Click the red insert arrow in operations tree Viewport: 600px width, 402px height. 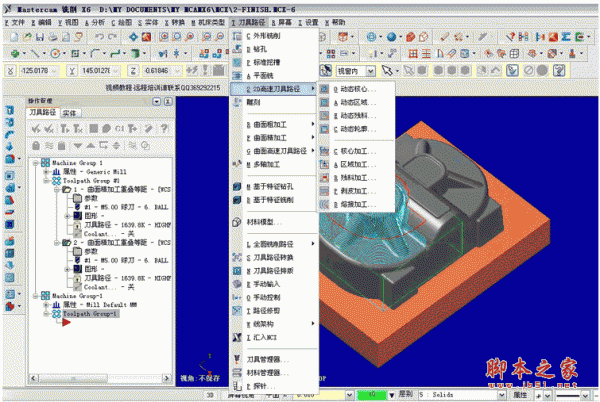pos(66,322)
